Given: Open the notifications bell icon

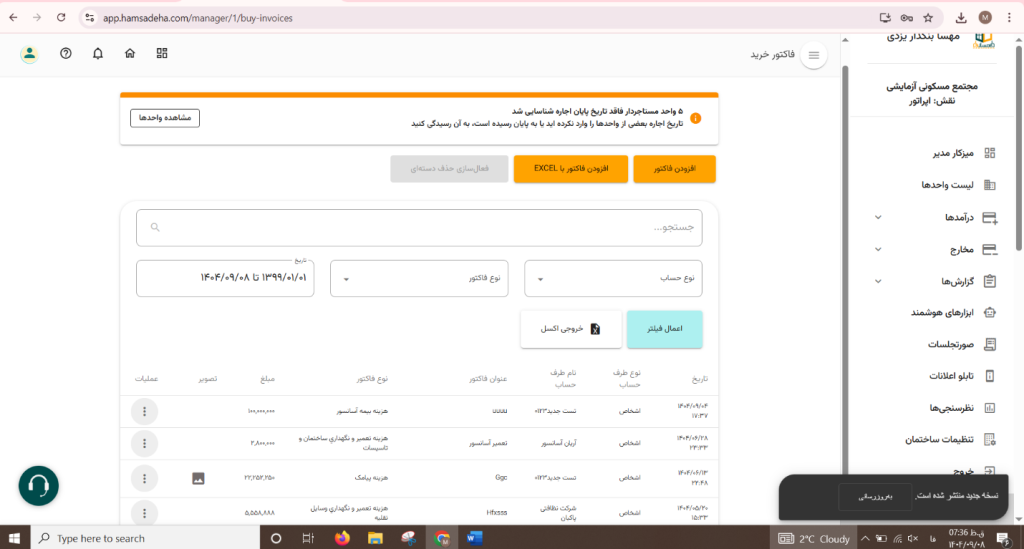Looking at the screenshot, I should click(x=98, y=54).
